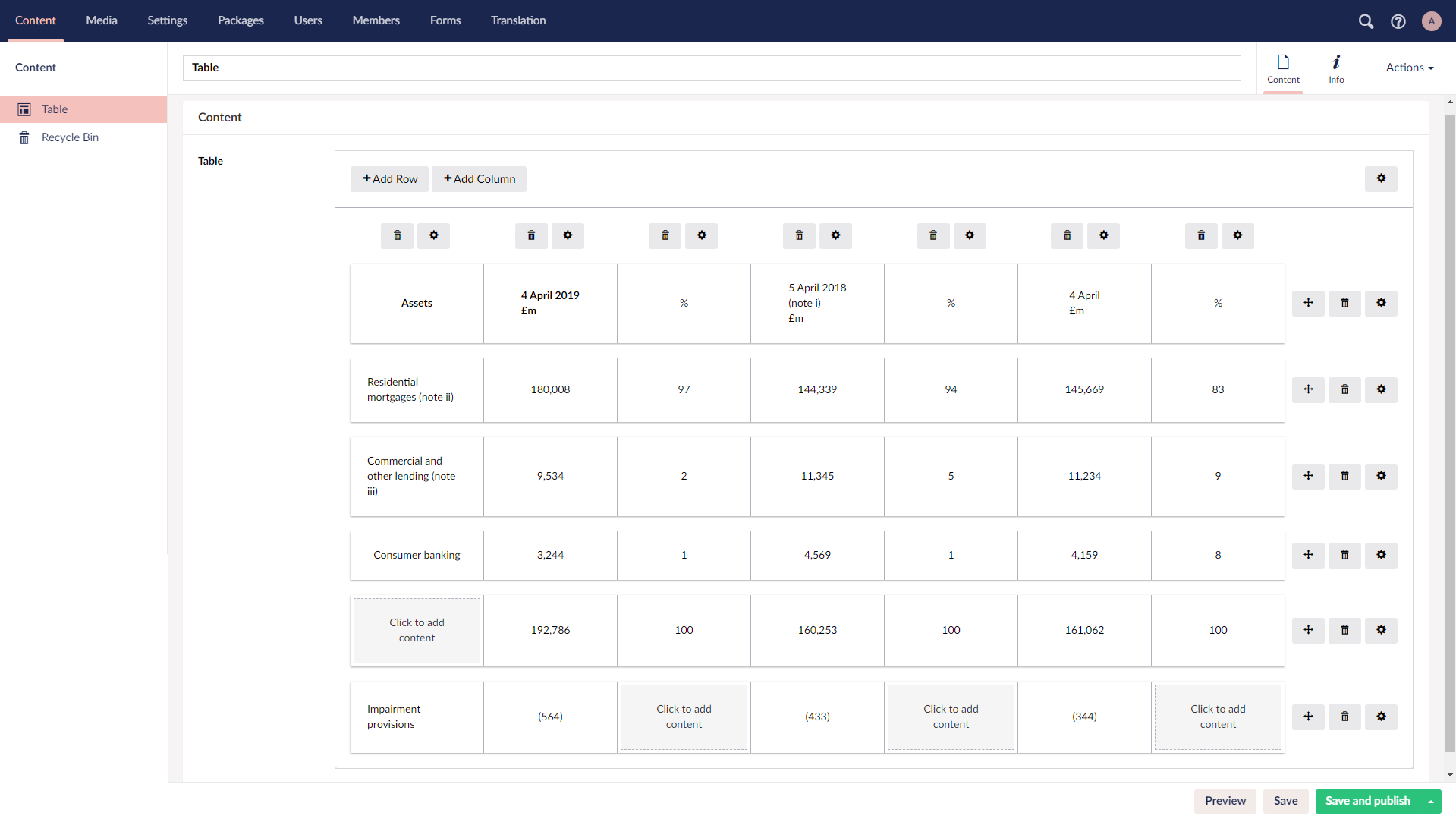This screenshot has height=819, width=1456.
Task: Open the table settings gear beside Add Column
Action: click(x=1381, y=178)
